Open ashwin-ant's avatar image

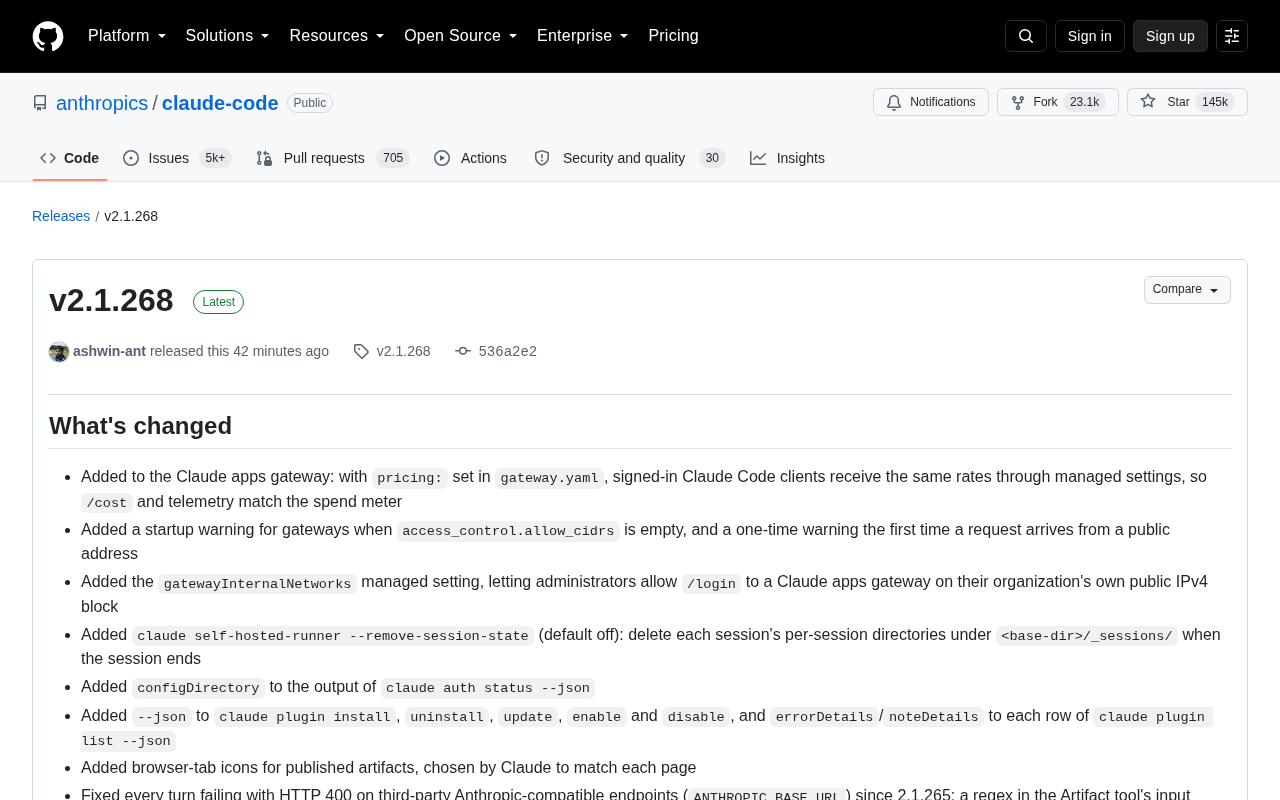click(59, 351)
